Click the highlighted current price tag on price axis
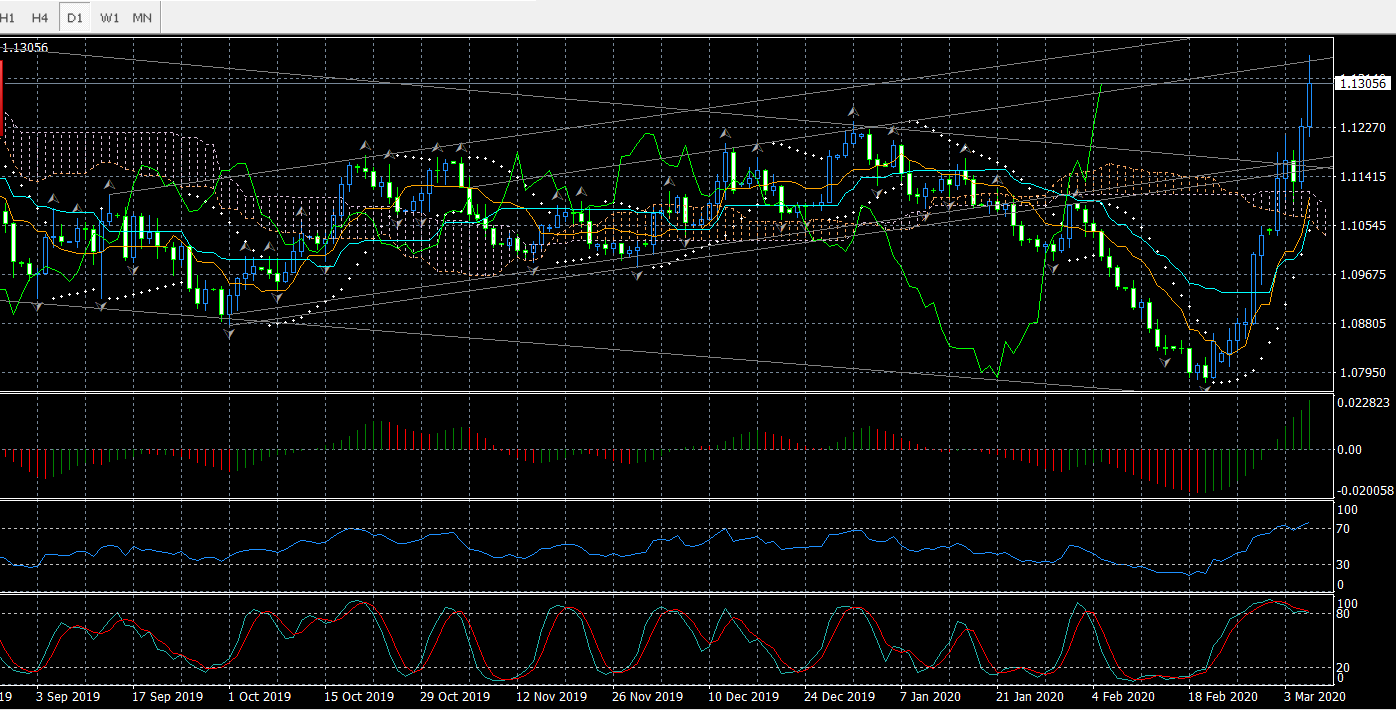 tap(1364, 83)
